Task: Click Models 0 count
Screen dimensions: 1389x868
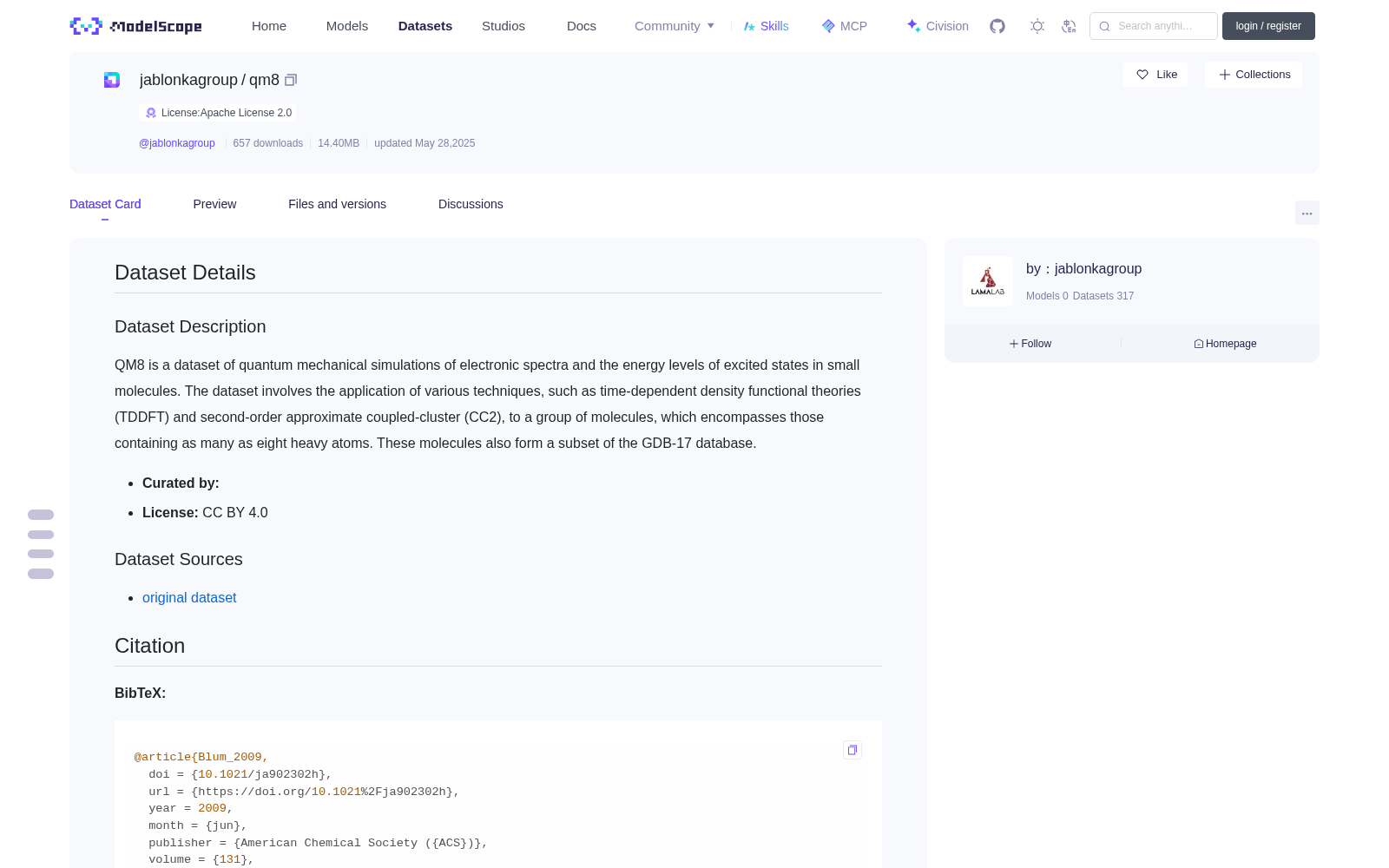Action: (1047, 296)
